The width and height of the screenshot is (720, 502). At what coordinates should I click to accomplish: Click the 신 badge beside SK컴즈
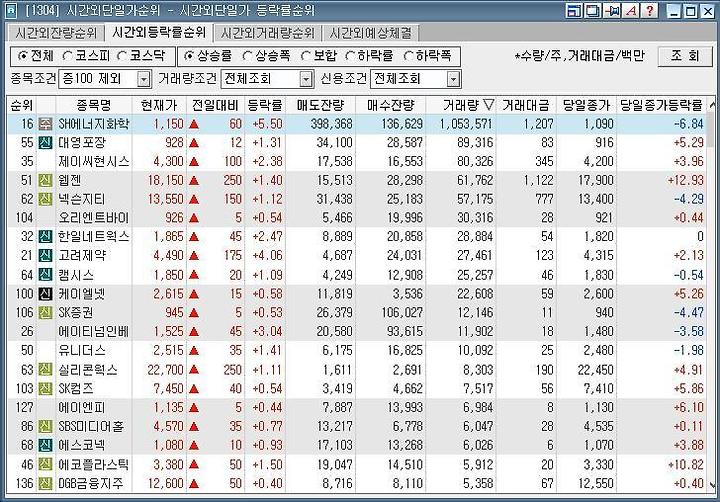45,388
